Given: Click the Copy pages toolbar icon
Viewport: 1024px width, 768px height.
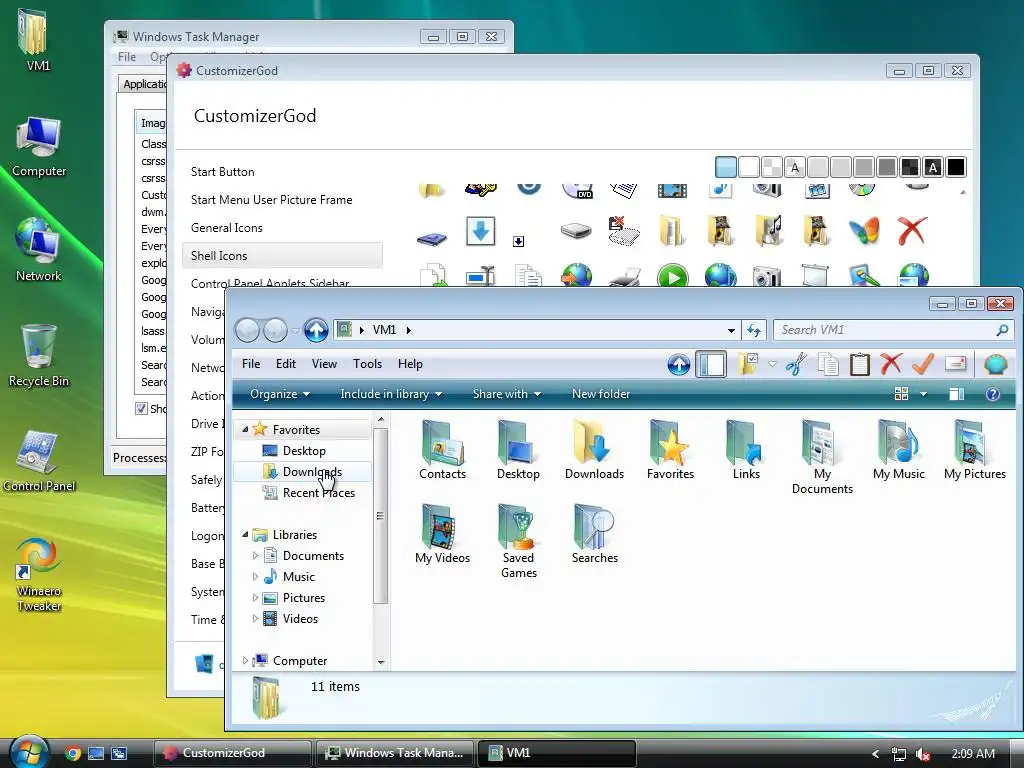Looking at the screenshot, I should pos(828,364).
